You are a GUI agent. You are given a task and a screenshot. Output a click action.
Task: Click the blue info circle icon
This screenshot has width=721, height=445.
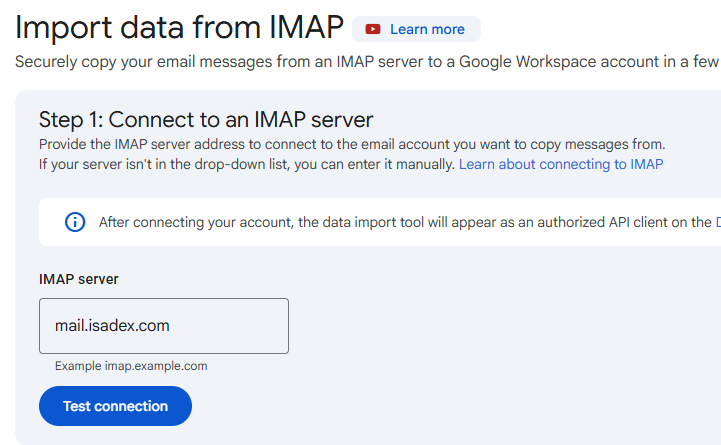[75, 222]
